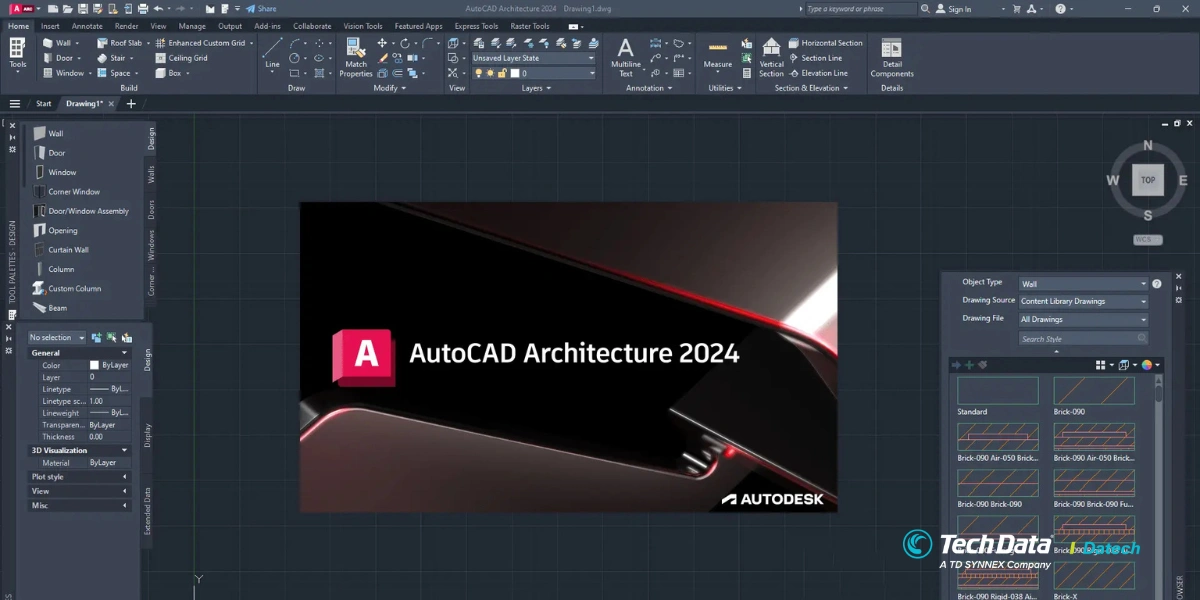Open the Manage ribbon tab
This screenshot has height=600, width=1200.
point(192,26)
